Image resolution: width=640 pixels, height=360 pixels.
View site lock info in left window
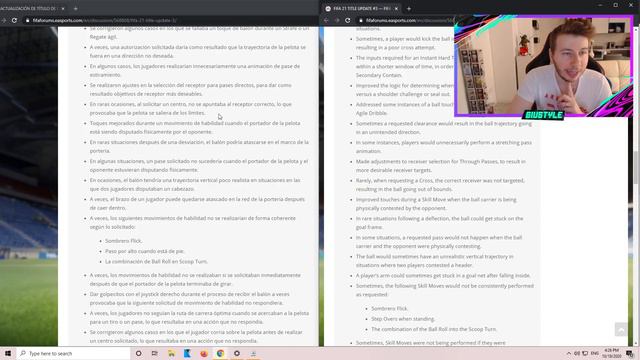click(27, 20)
